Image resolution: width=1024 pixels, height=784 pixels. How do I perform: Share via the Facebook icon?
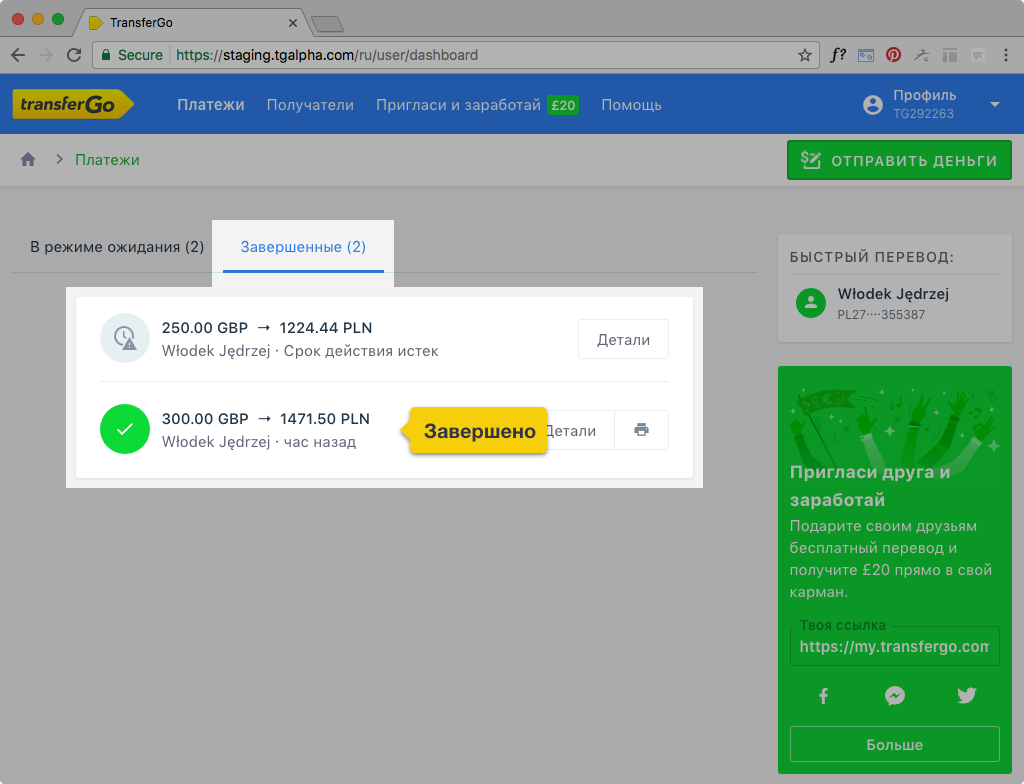tap(824, 696)
